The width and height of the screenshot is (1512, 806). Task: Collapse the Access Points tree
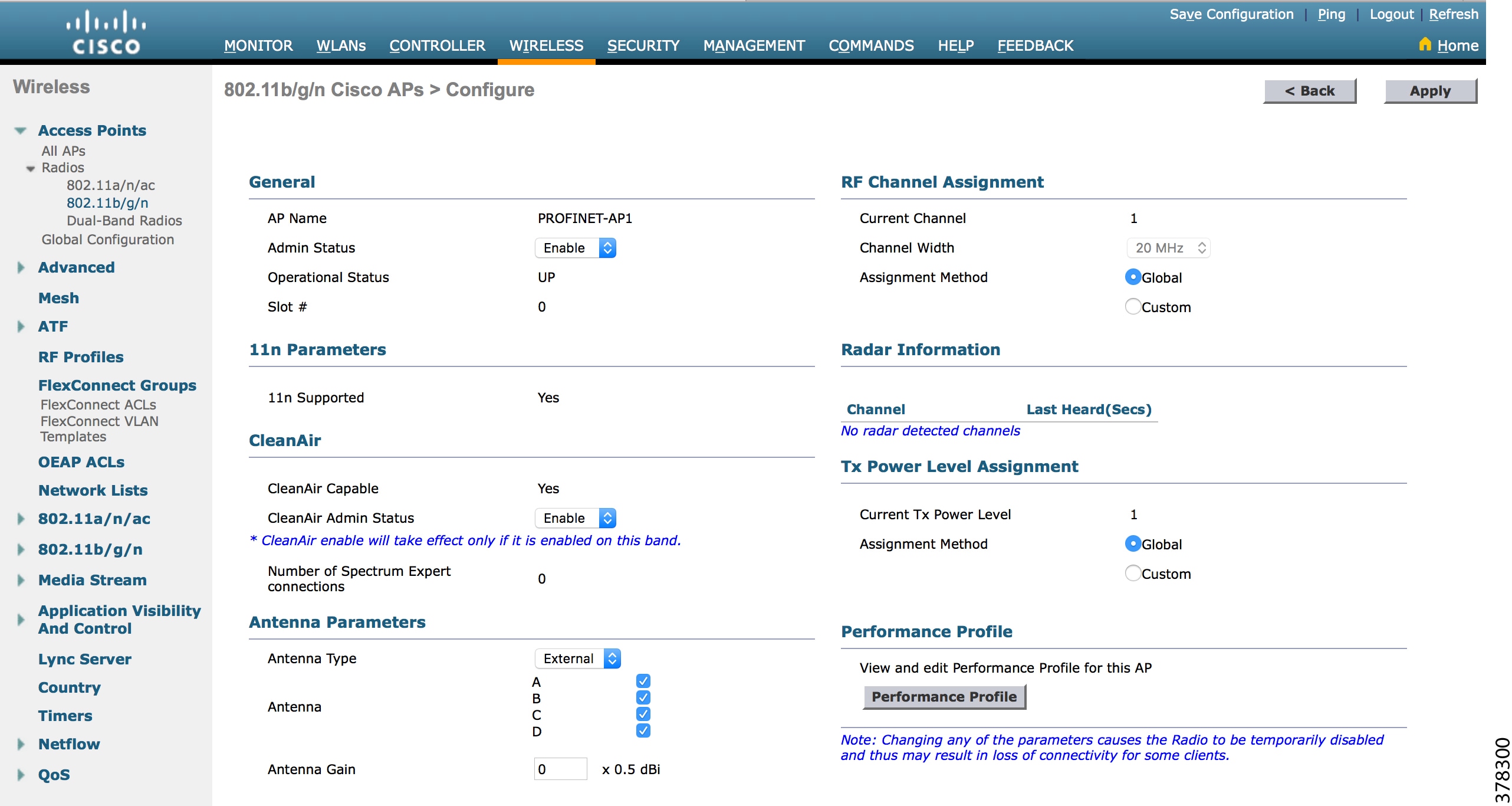21,131
